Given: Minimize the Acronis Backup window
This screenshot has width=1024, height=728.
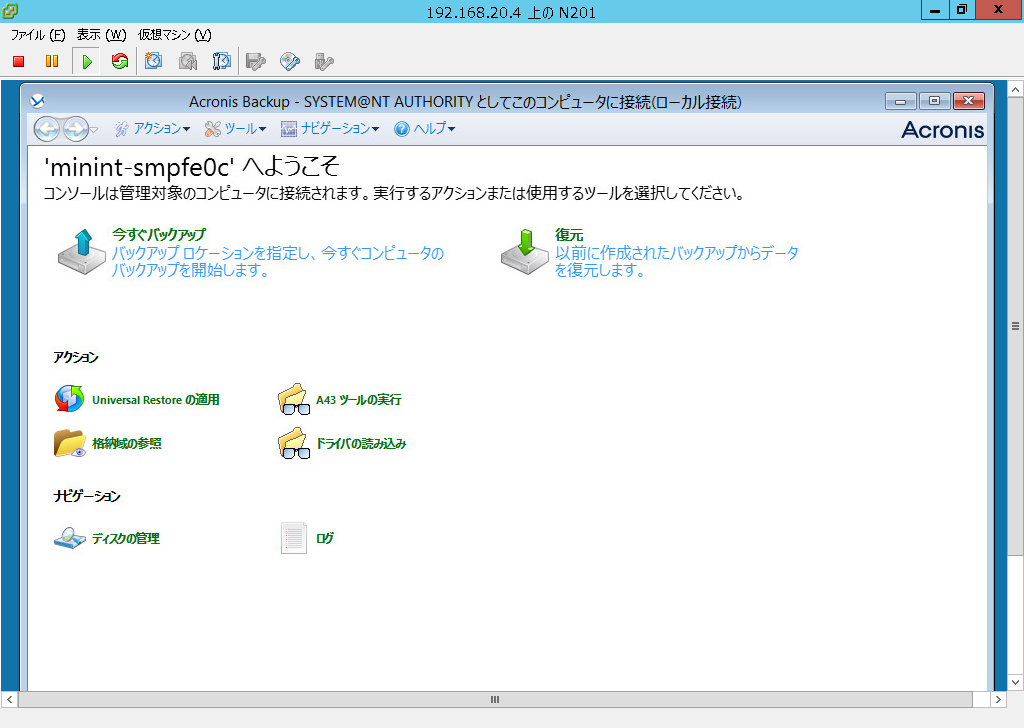Looking at the screenshot, I should point(901,101).
